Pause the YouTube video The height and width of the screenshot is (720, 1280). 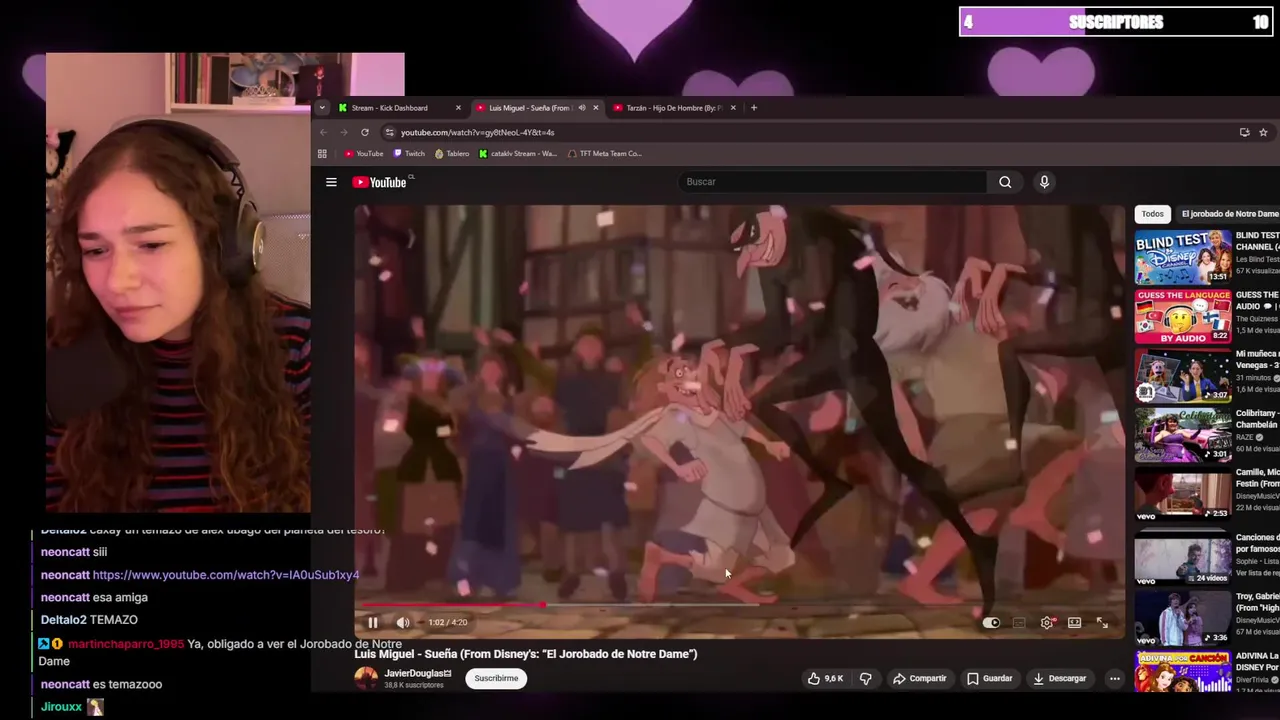tap(372, 622)
